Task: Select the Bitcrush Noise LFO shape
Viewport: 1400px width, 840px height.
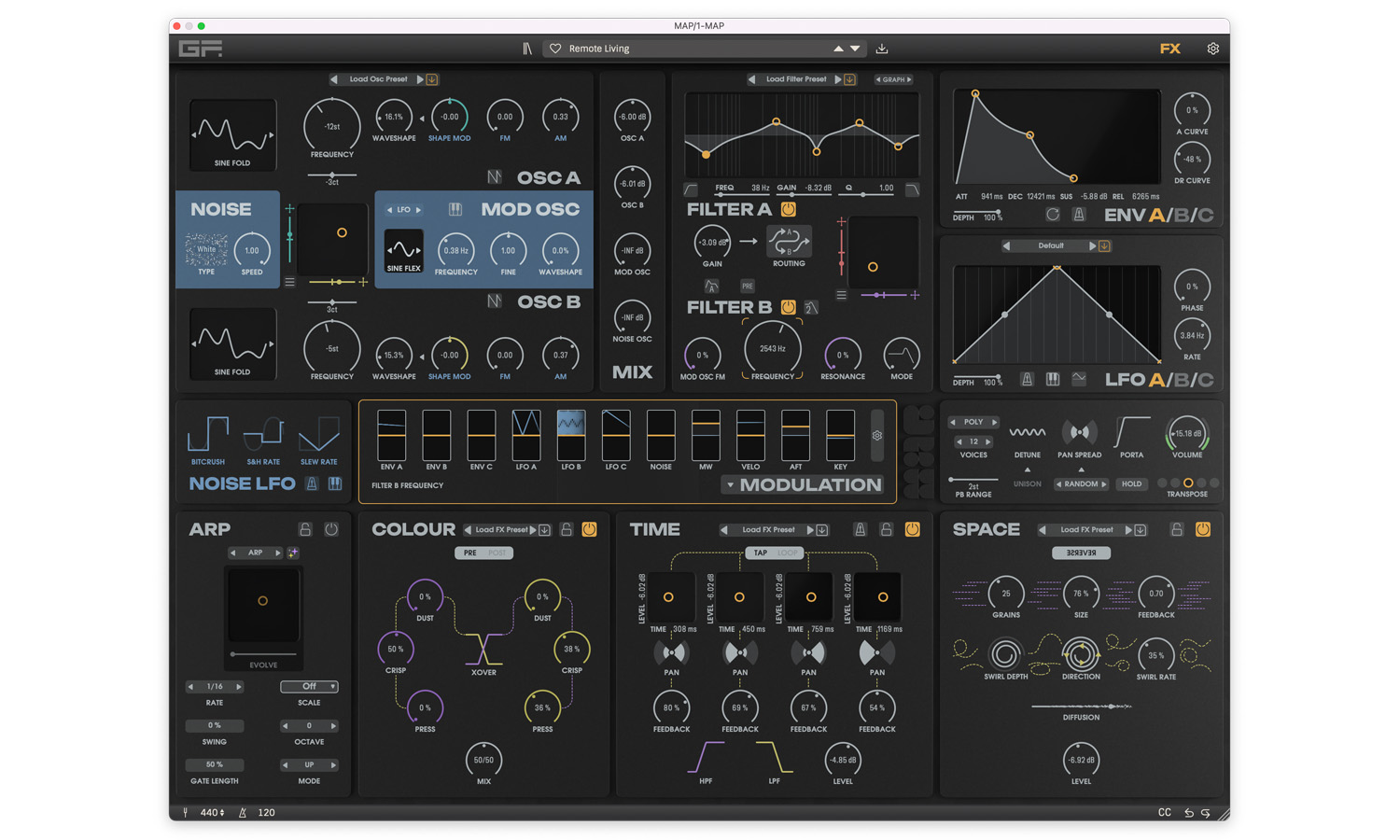Action: [x=207, y=435]
